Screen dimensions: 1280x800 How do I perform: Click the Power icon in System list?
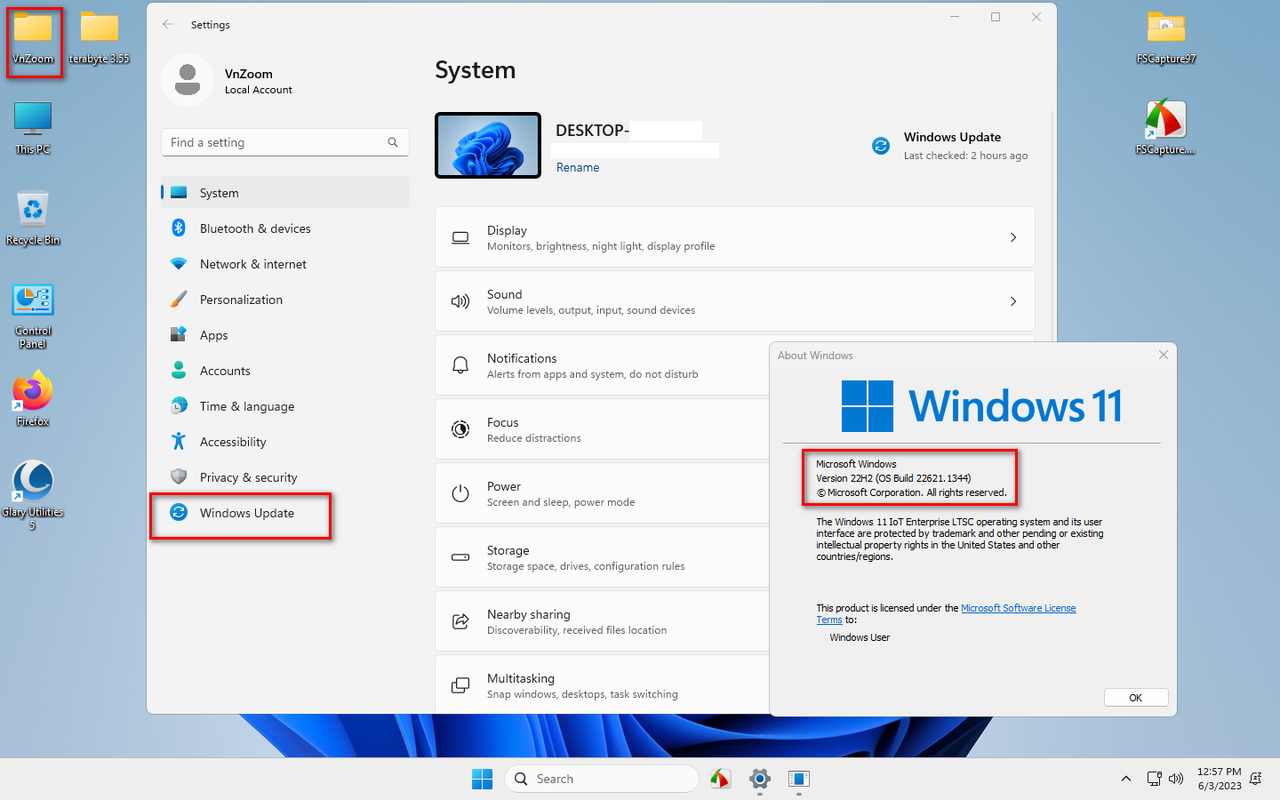pyautogui.click(x=460, y=493)
